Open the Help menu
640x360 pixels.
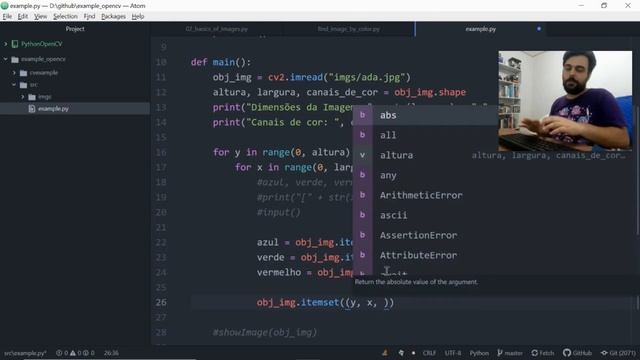tap(138, 16)
